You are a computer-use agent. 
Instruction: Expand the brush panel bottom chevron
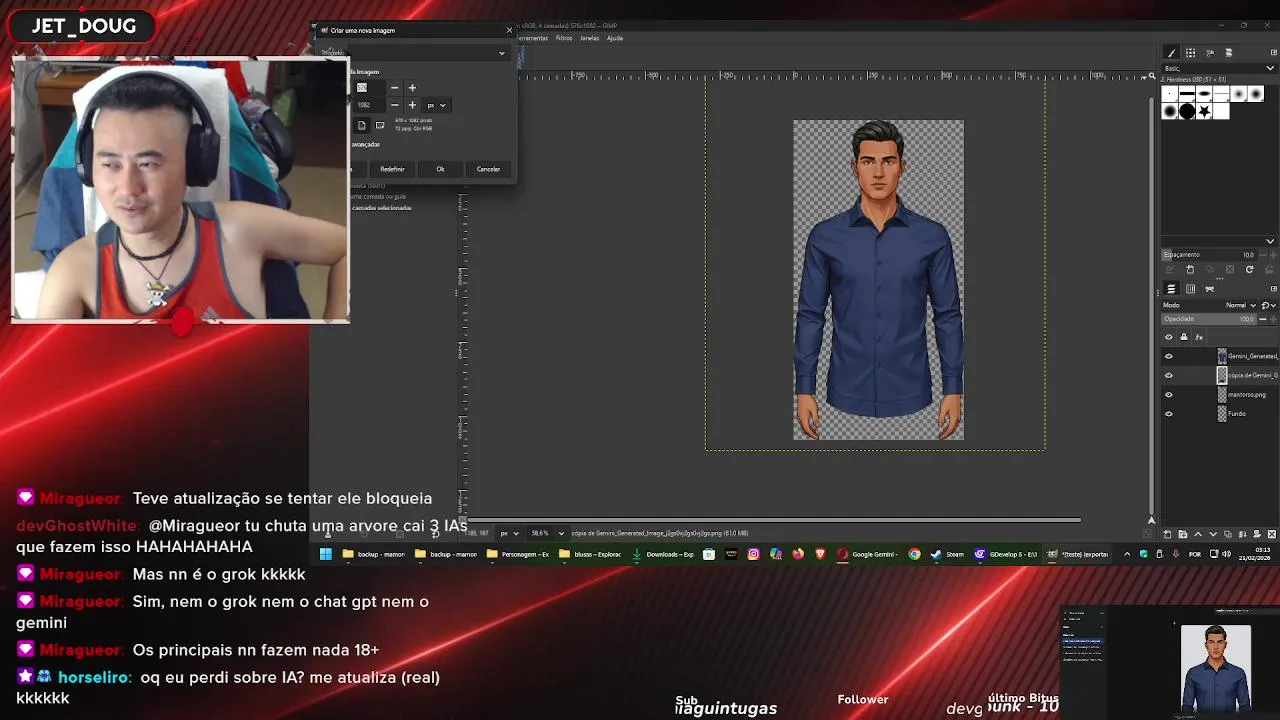pos(1270,241)
